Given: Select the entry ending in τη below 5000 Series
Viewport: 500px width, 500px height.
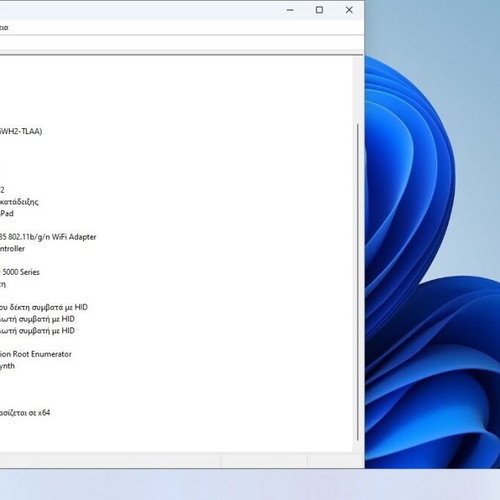Looking at the screenshot, I should click(3, 284).
